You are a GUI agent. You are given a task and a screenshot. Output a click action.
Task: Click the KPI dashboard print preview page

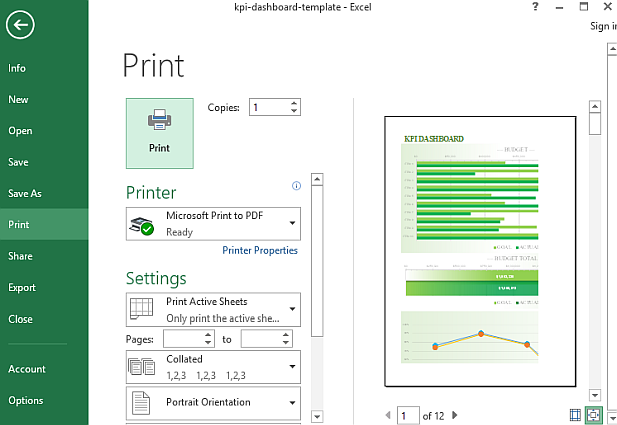click(x=480, y=251)
